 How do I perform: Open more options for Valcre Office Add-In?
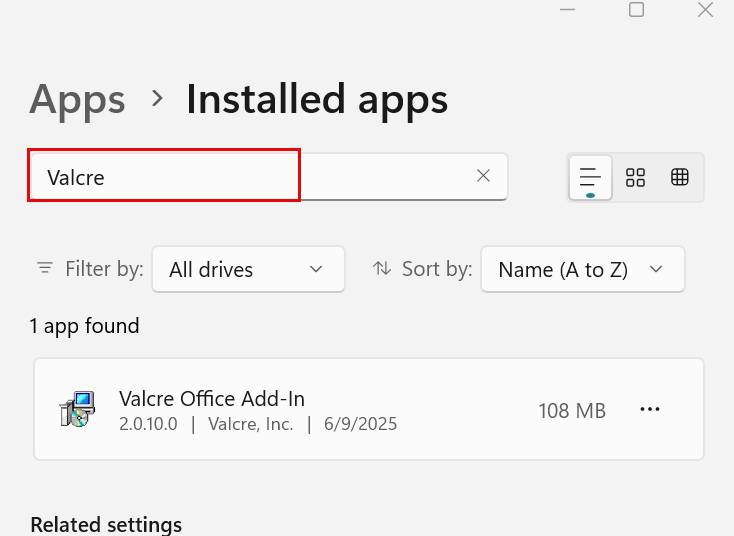coord(650,410)
